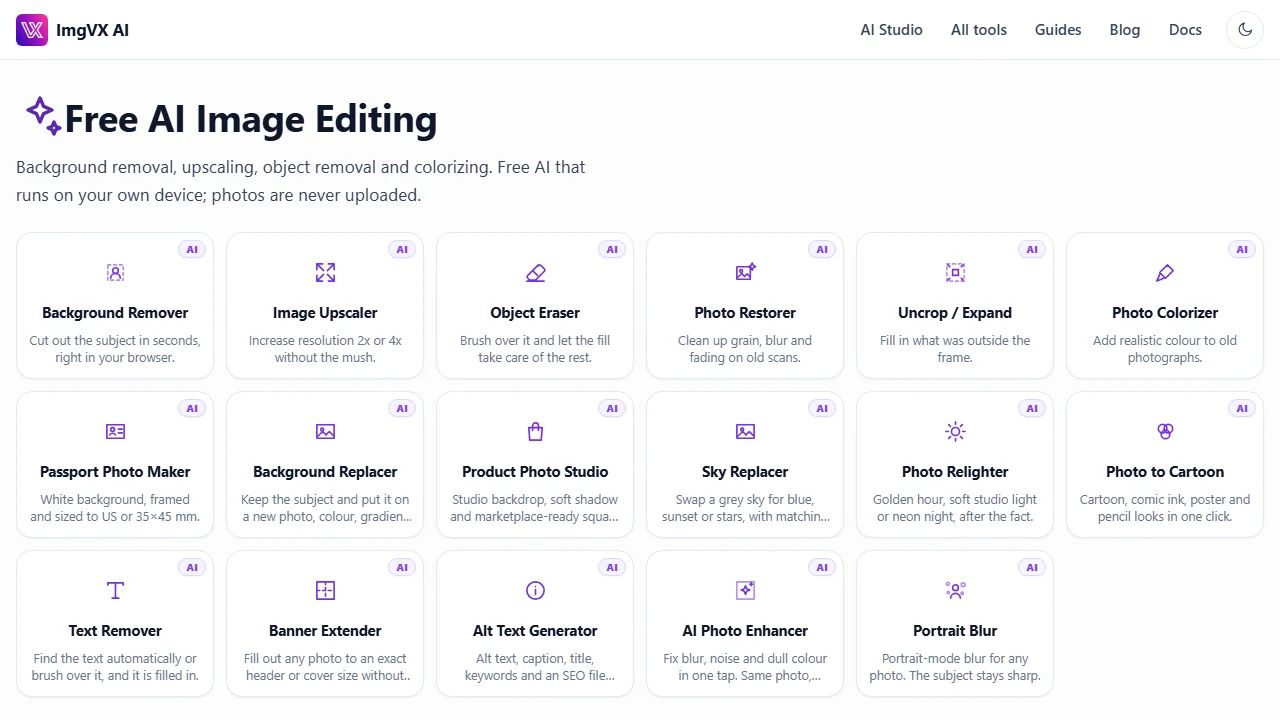Click the Banner Extender grid icon
Screen dimensions: 1280x720
point(325,591)
